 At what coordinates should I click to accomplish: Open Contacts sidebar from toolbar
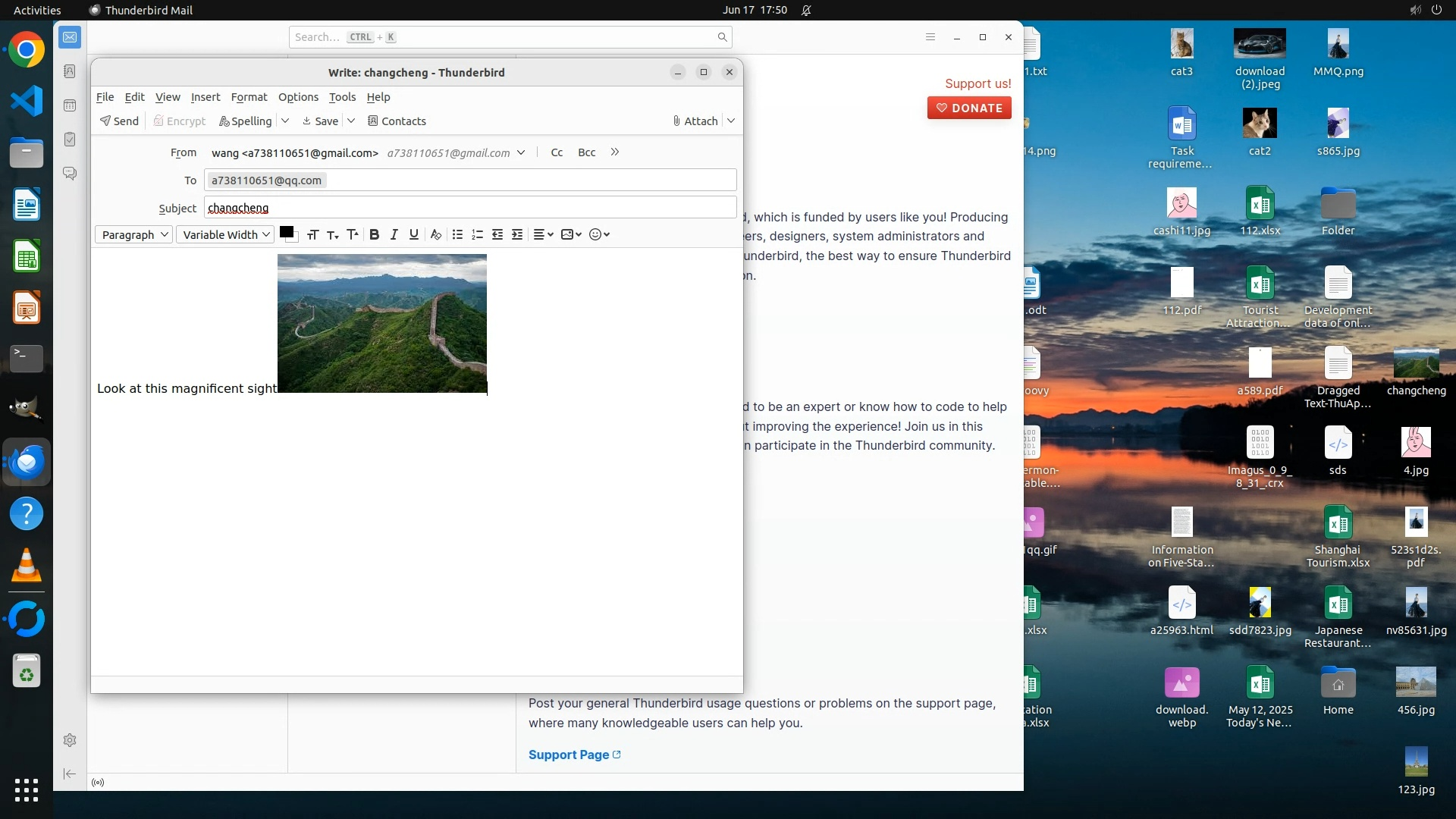pos(397,121)
